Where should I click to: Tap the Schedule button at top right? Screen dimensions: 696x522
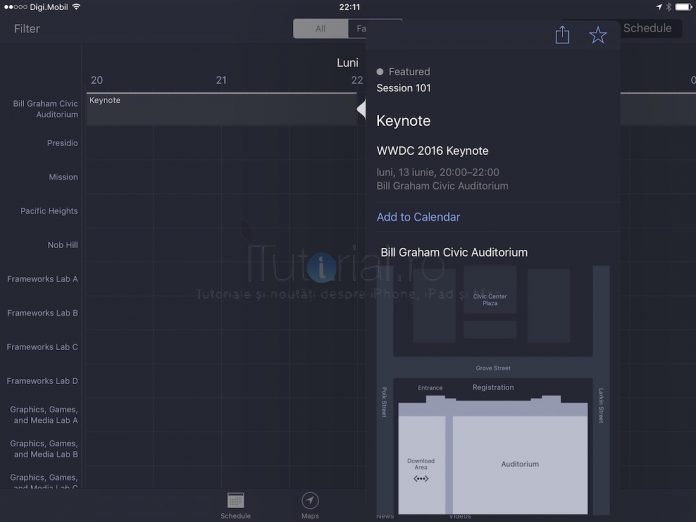click(647, 28)
